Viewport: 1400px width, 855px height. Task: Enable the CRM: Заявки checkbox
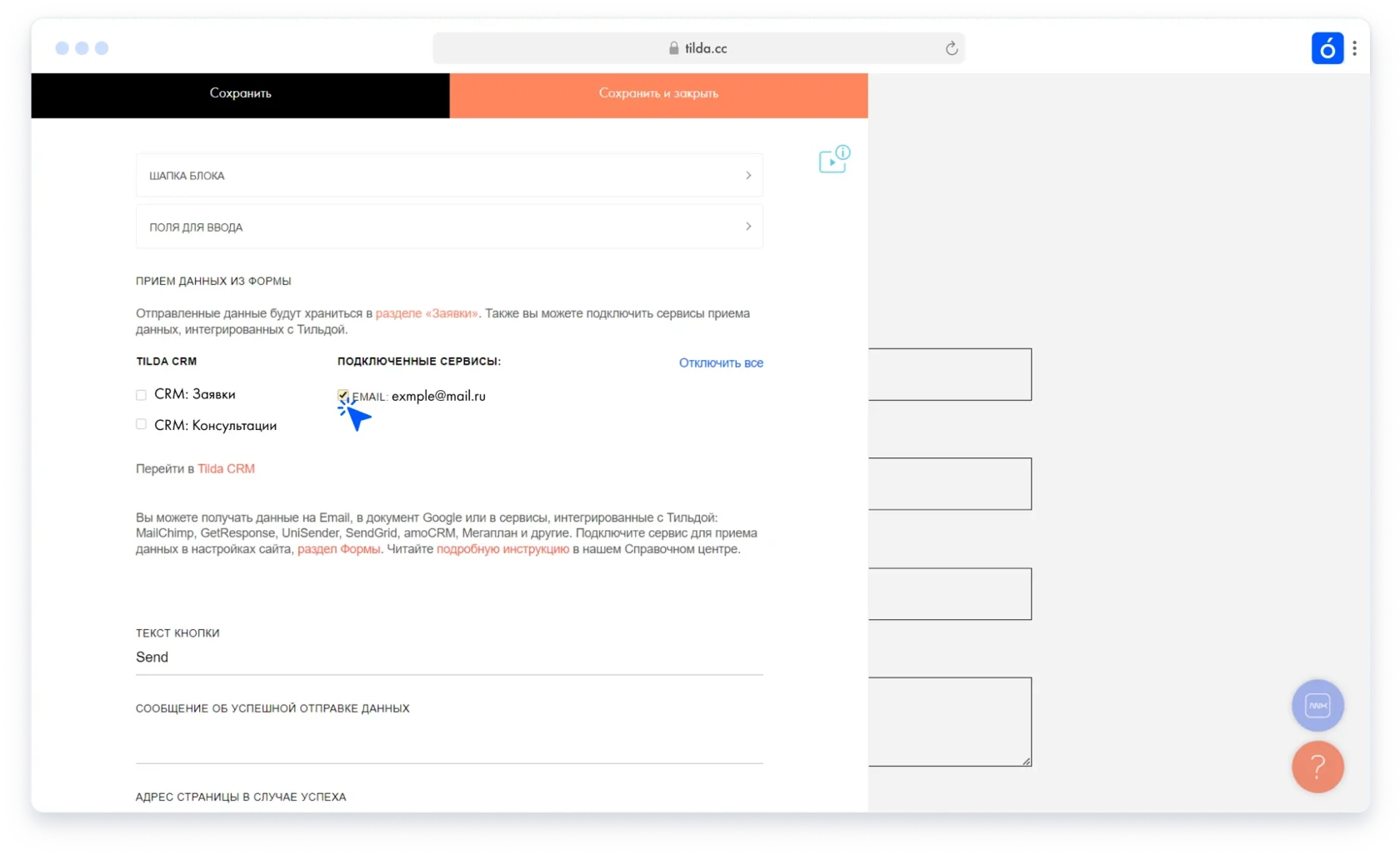tap(141, 395)
